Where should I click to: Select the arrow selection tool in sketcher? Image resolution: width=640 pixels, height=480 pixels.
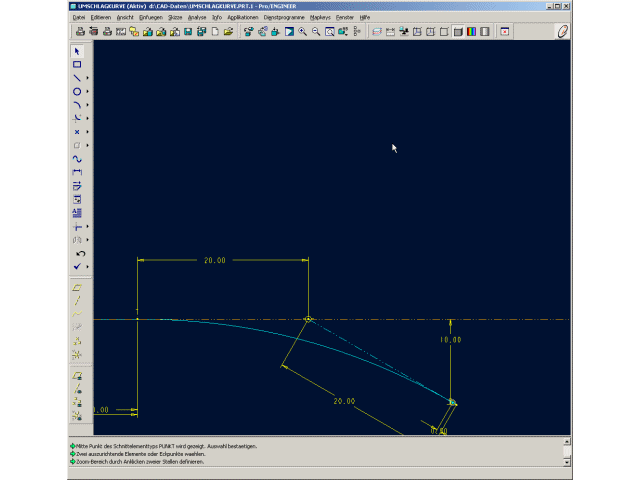(77, 51)
